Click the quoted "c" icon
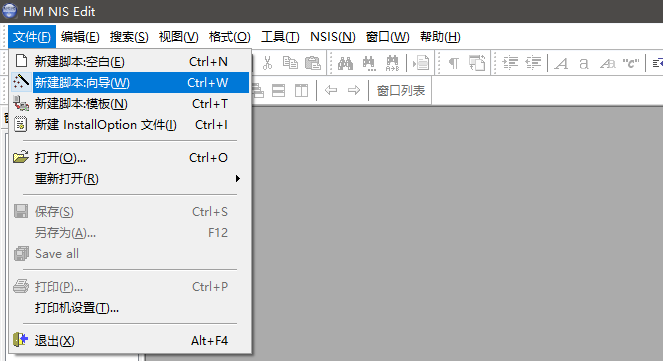The height and width of the screenshot is (361, 663). (630, 63)
